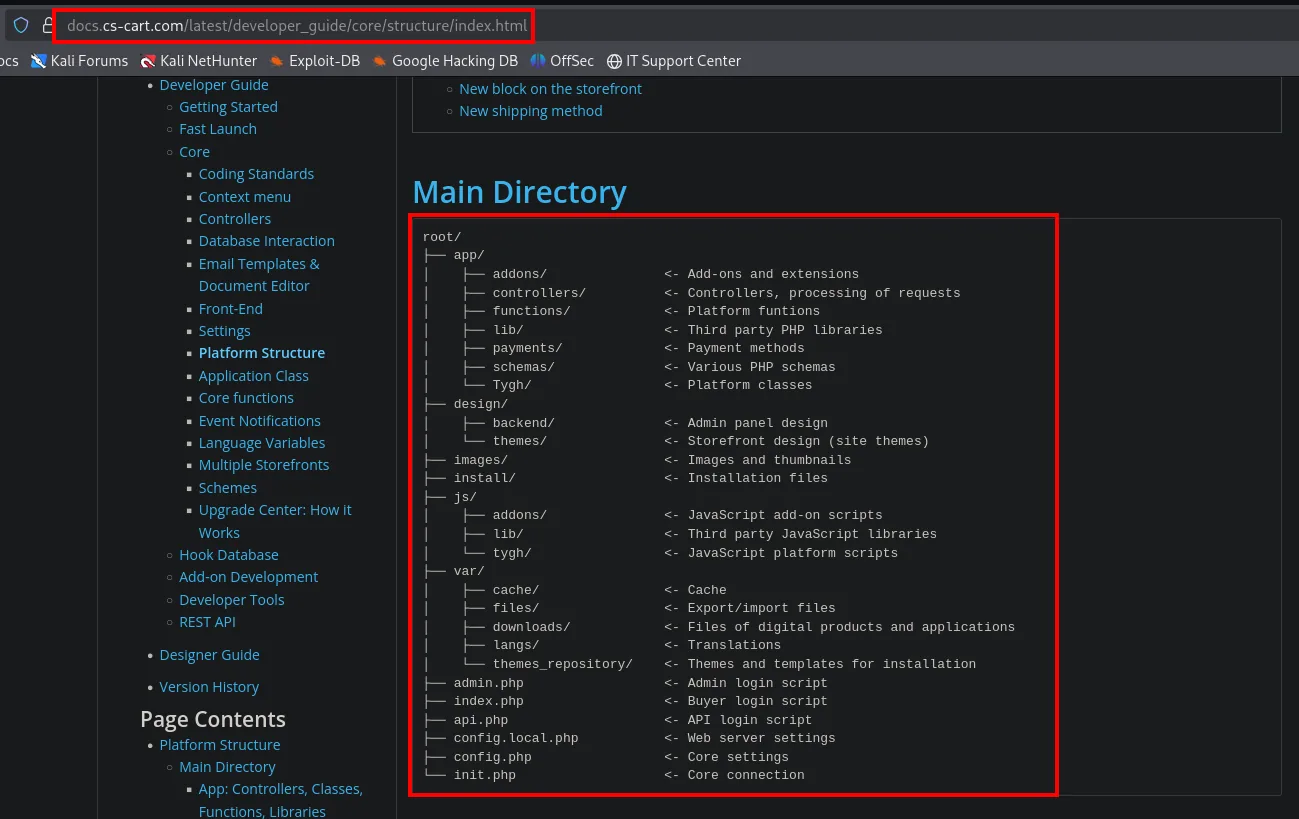
Task: Open Upgrade Center: How it Works link
Action: (x=275, y=521)
